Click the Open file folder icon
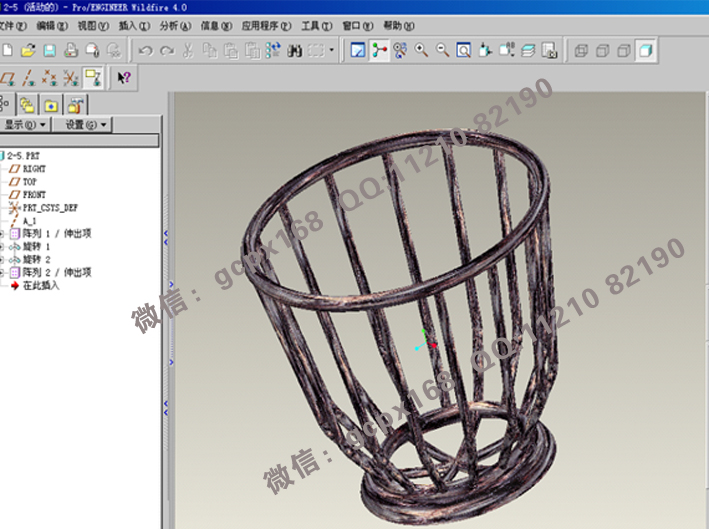The height and width of the screenshot is (529, 709). tap(28, 49)
